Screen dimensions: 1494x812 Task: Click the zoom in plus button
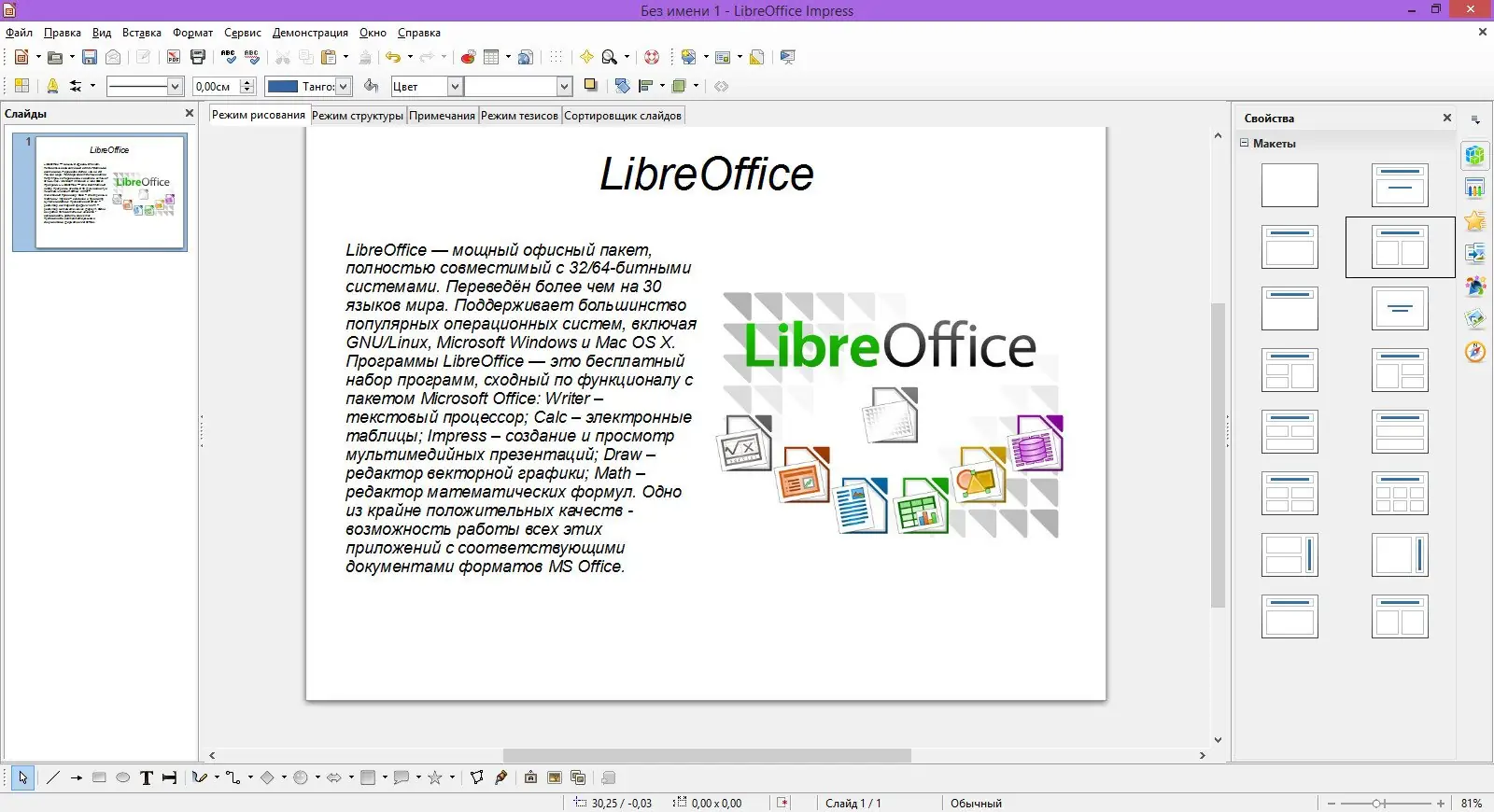[x=1441, y=803]
